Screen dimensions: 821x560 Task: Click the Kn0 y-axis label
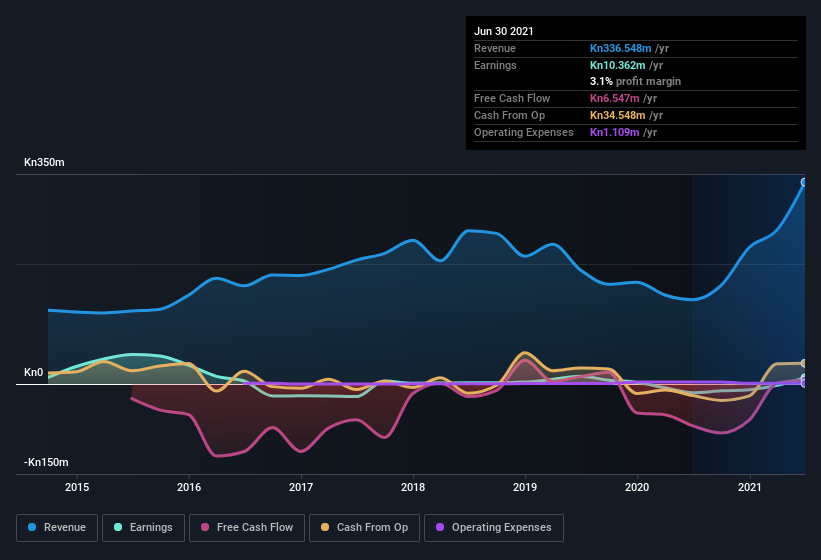(x=34, y=372)
